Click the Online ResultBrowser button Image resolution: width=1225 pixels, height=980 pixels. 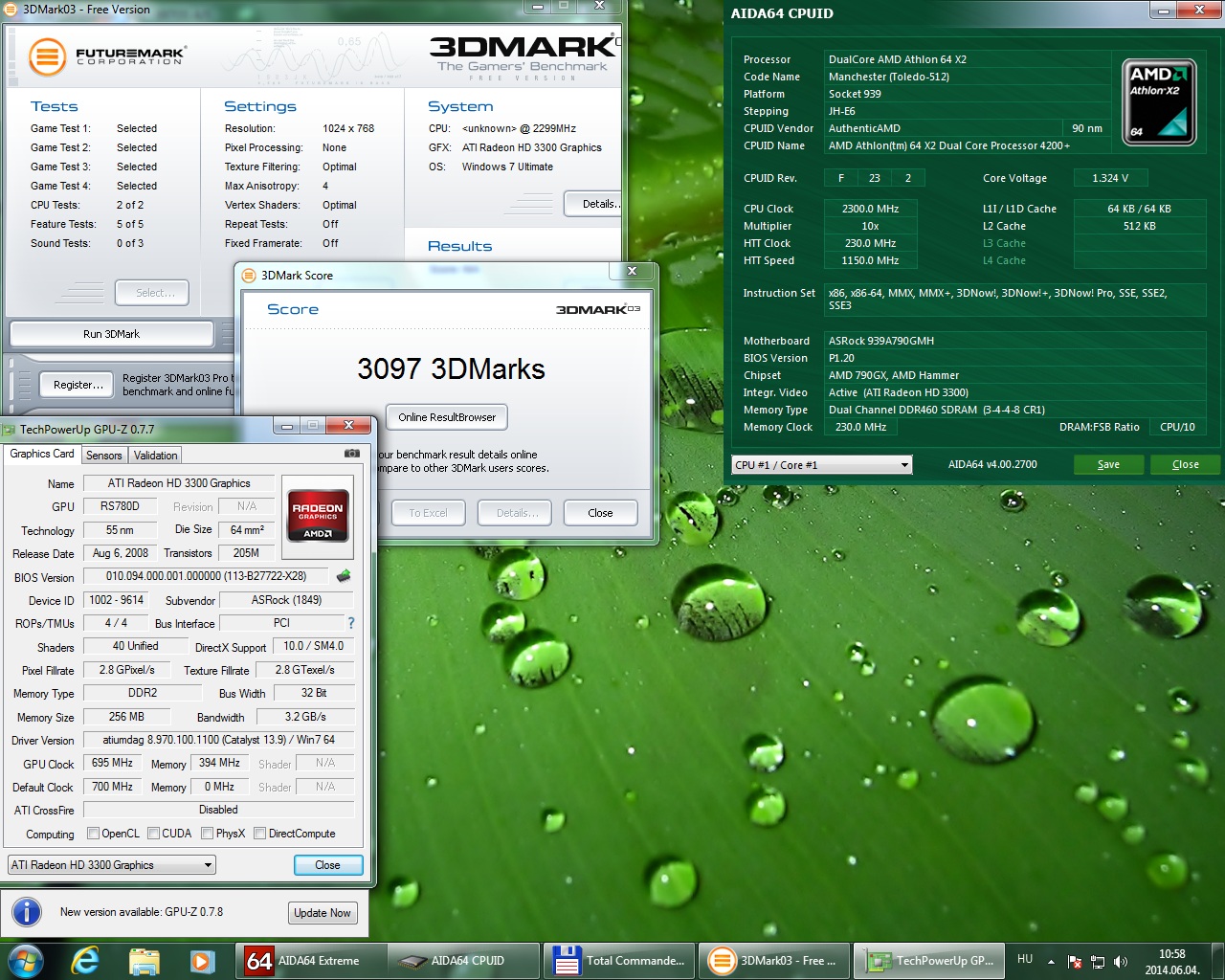[x=447, y=417]
